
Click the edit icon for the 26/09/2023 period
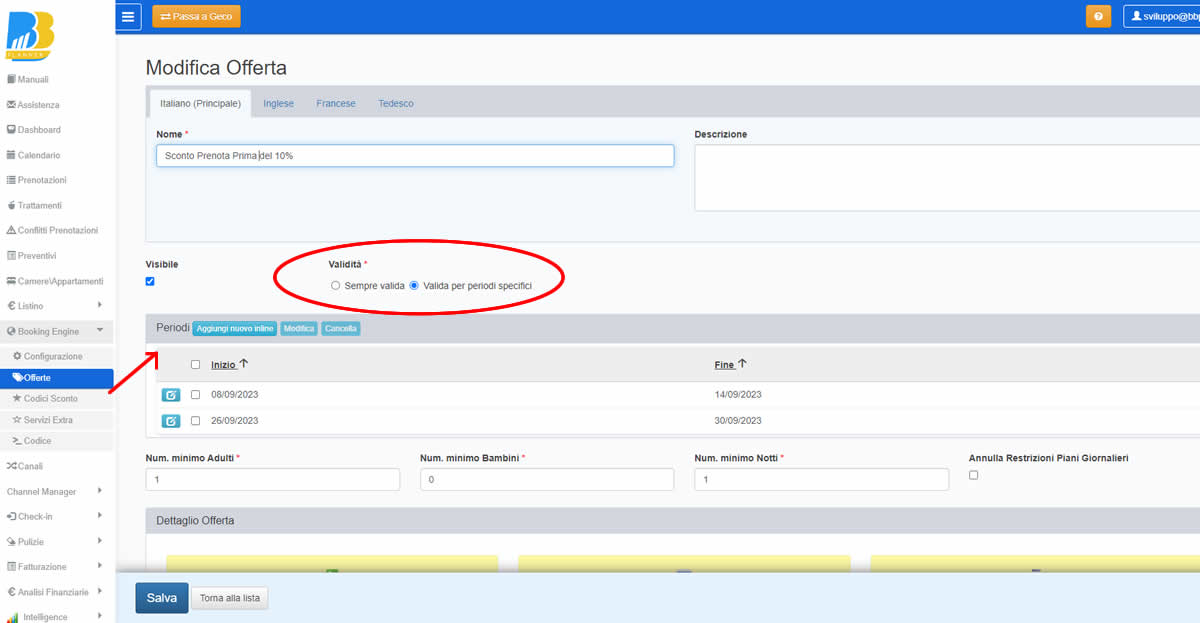(171, 421)
